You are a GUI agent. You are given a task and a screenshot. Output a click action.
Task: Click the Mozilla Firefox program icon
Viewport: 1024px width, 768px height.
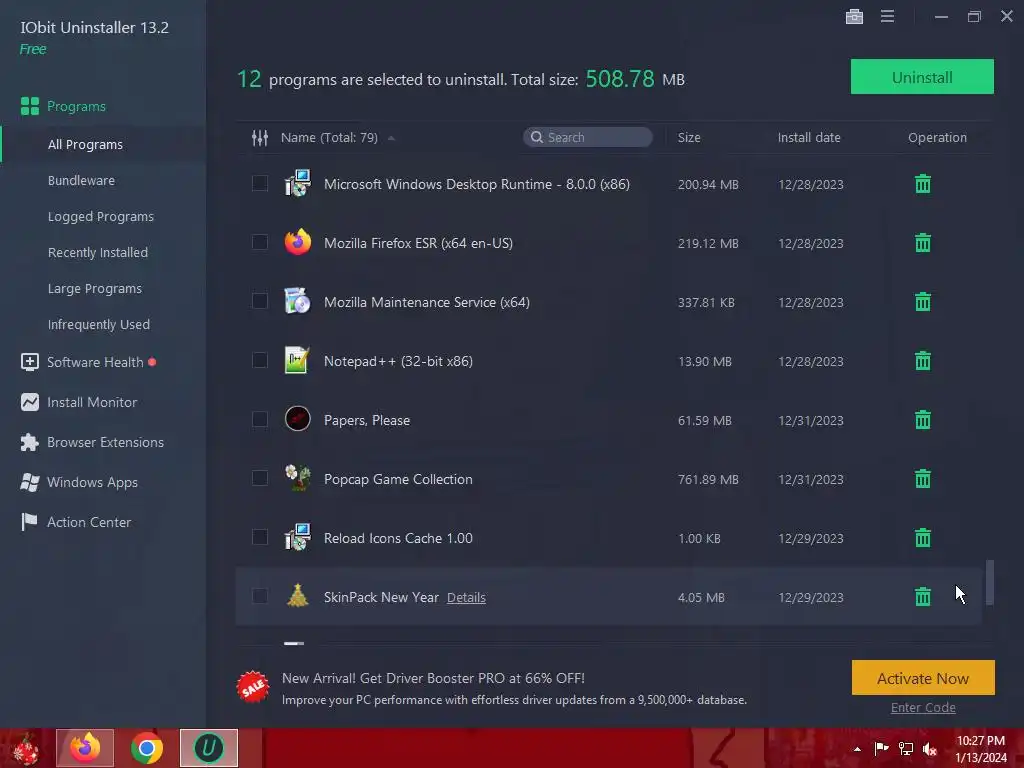(x=298, y=242)
